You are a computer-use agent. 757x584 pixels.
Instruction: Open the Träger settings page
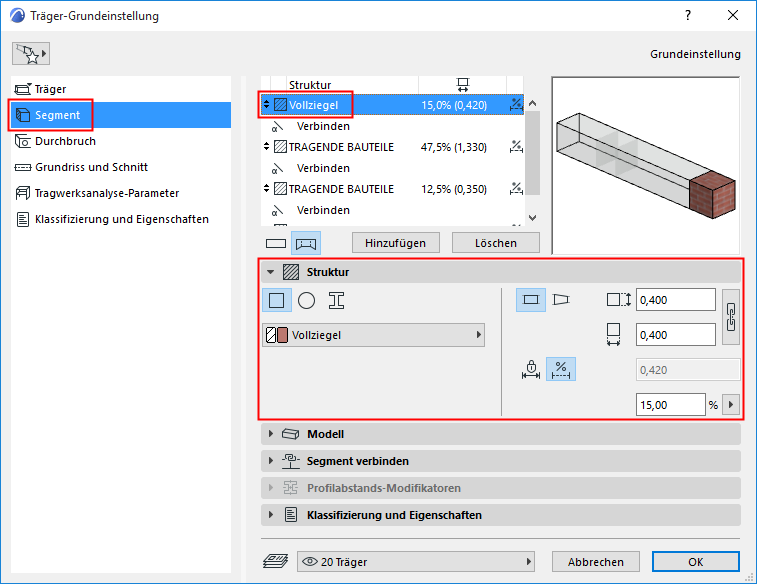(121, 89)
